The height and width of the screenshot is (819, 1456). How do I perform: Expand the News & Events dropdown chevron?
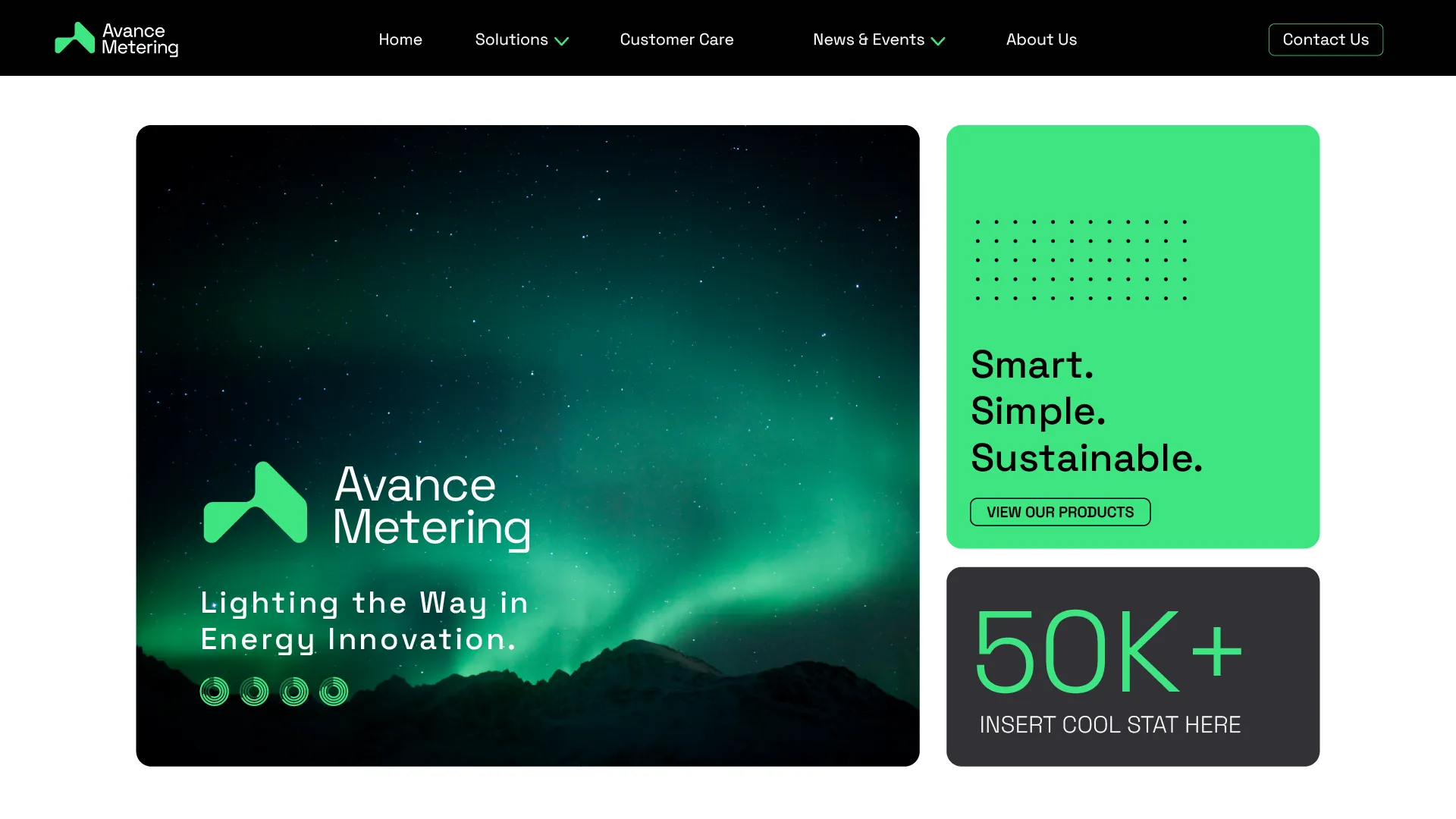[938, 41]
